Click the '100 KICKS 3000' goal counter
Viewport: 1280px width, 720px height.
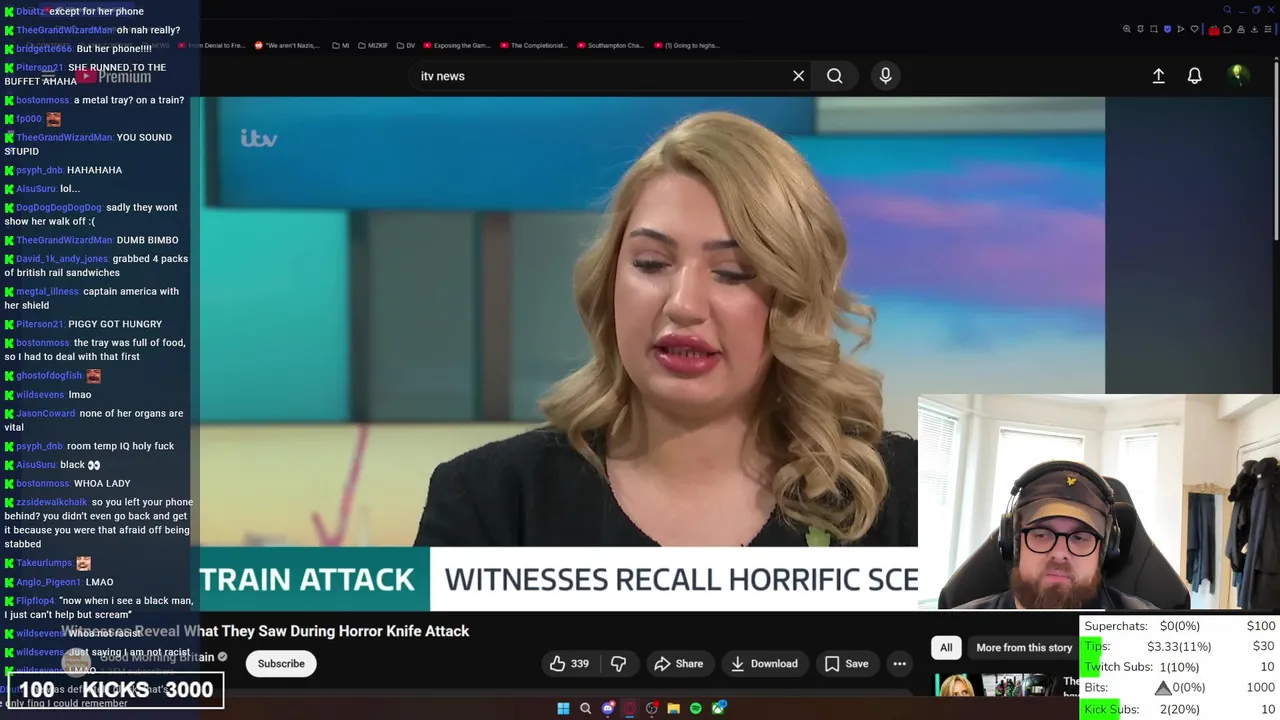coord(116,689)
